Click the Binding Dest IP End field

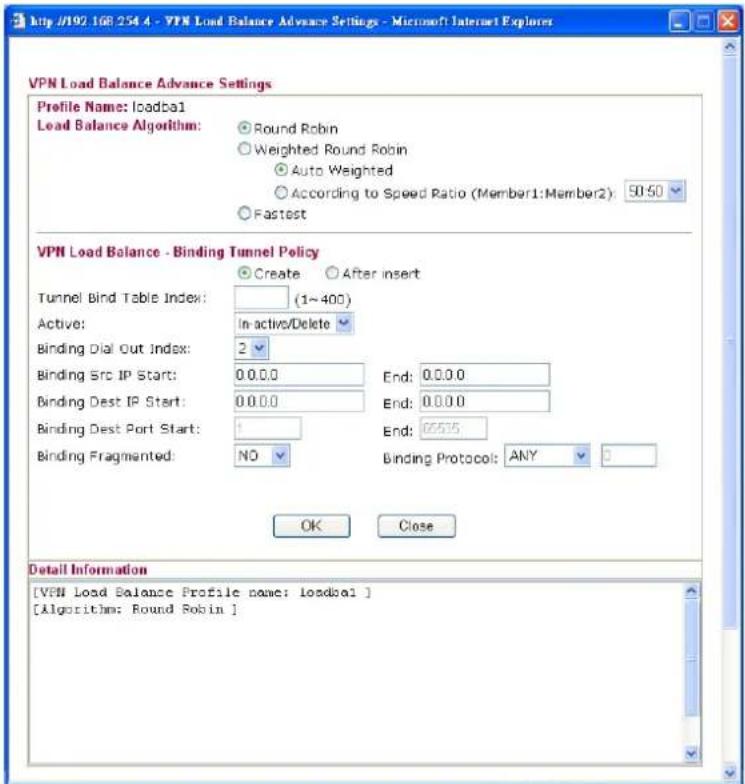tap(485, 401)
